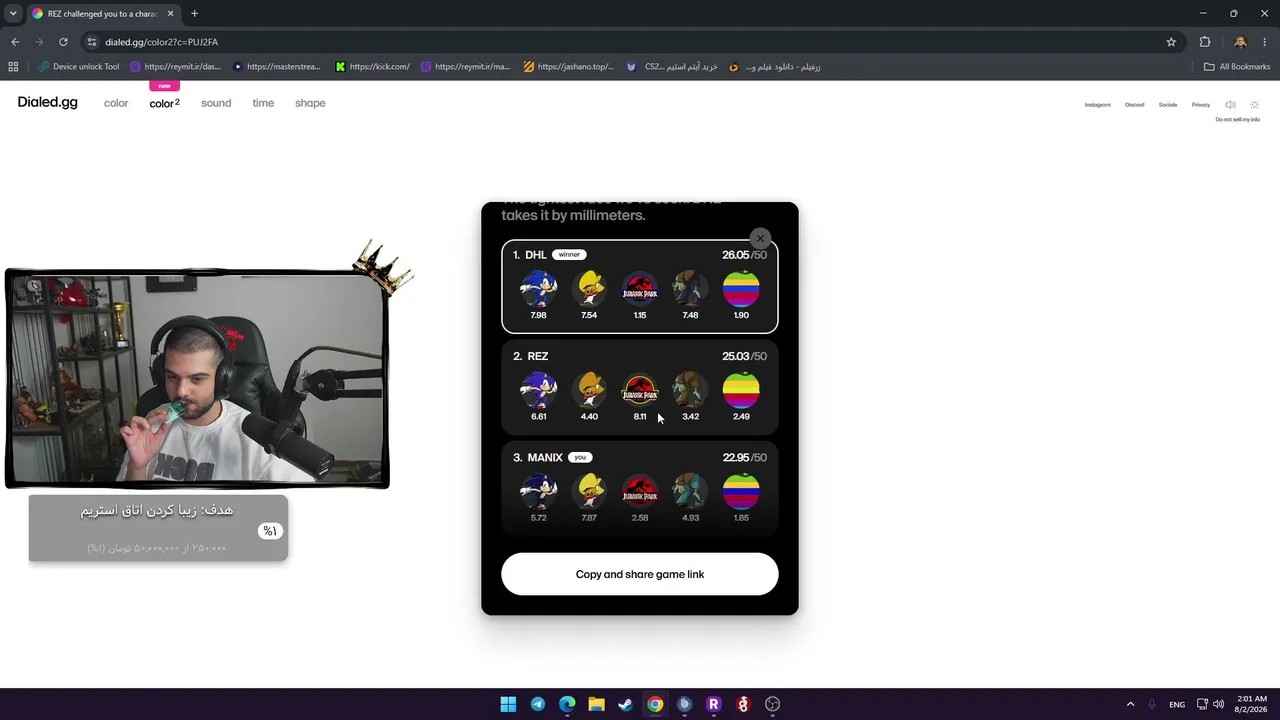The height and width of the screenshot is (720, 1280).
Task: Show hidden system tray icons
Action: pyautogui.click(x=1130, y=704)
